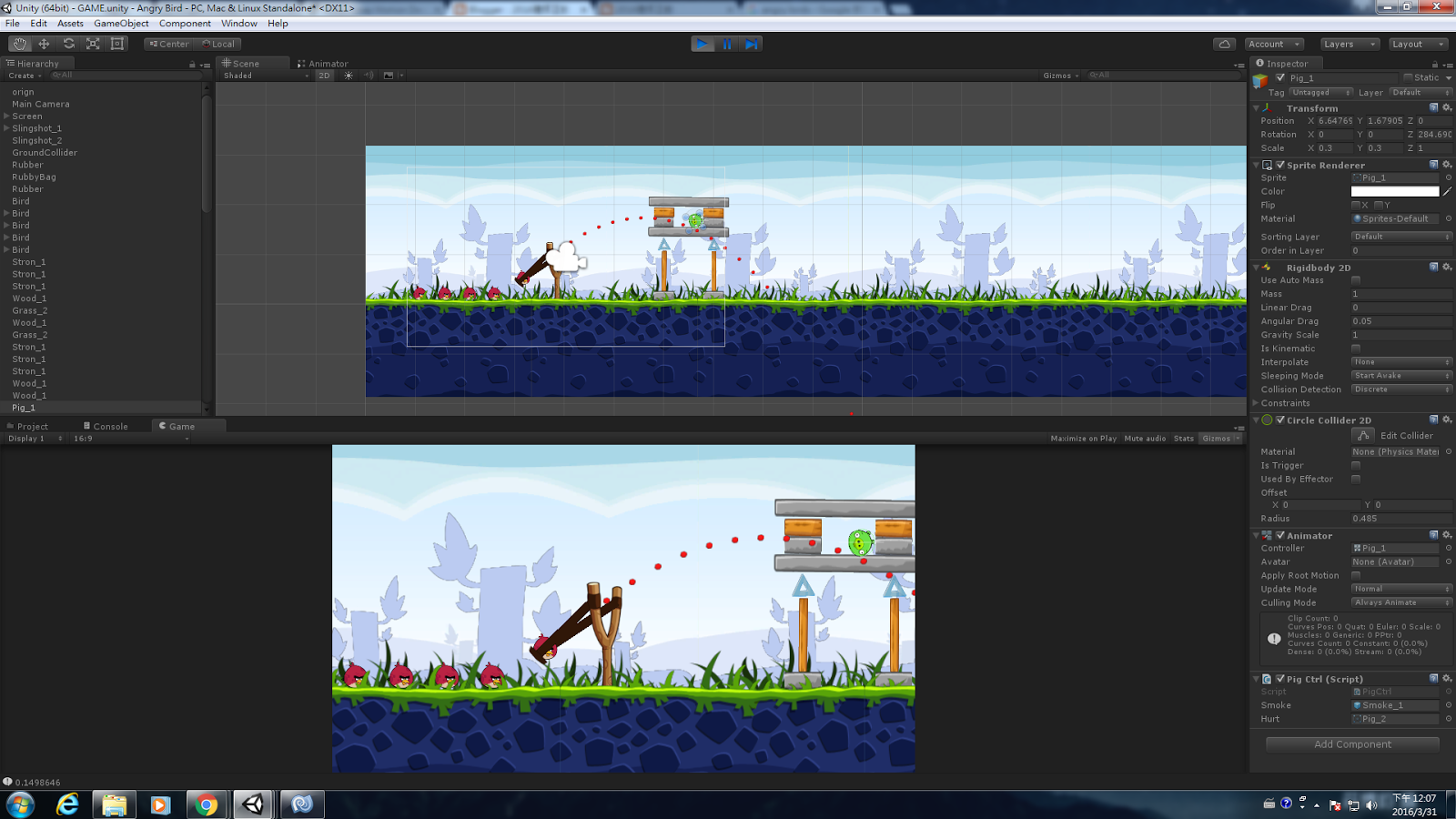This screenshot has width=1456, height=819.
Task: Select the Hand tool
Action: tap(20, 44)
